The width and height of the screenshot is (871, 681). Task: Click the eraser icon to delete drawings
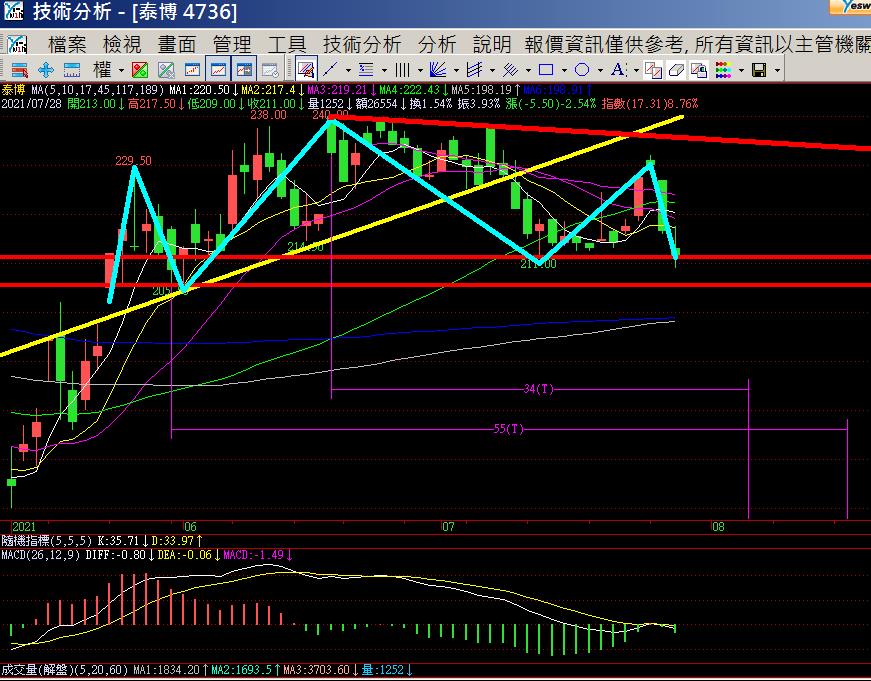tap(676, 70)
